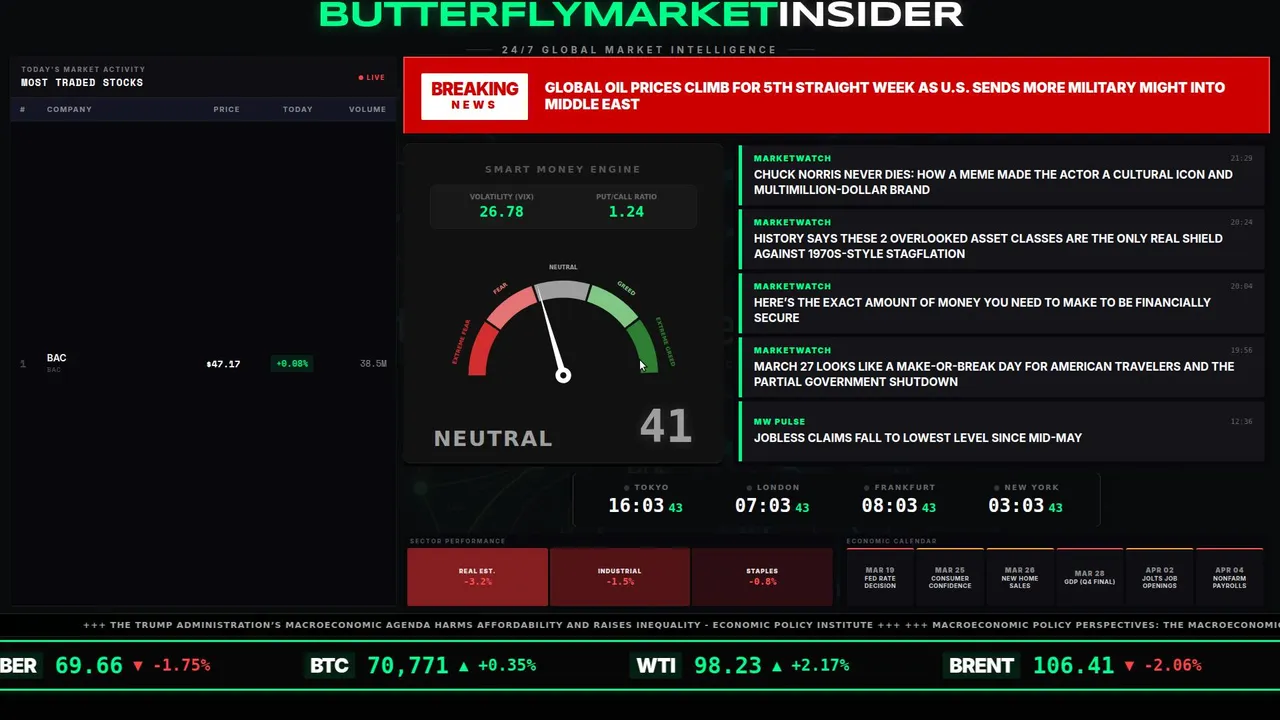This screenshot has height=720, width=1280.
Task: Click the NEUTRAL sentiment label below gauge
Action: pos(493,438)
